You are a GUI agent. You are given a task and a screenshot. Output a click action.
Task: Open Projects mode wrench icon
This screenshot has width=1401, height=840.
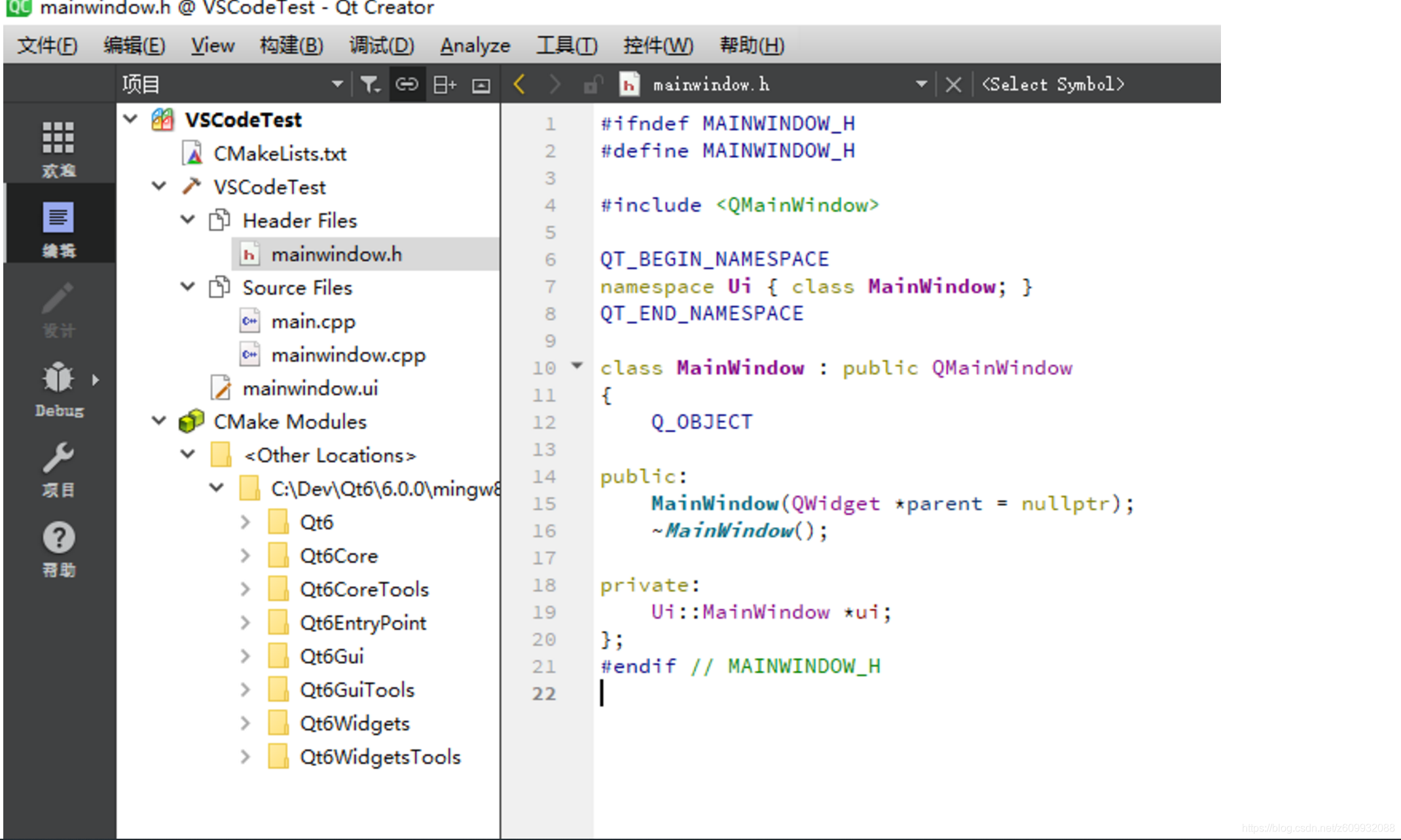tap(58, 458)
